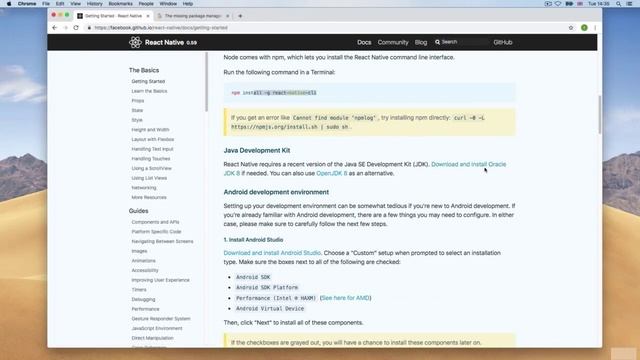
Task: Open the See here for AMD link
Action: pos(345,298)
